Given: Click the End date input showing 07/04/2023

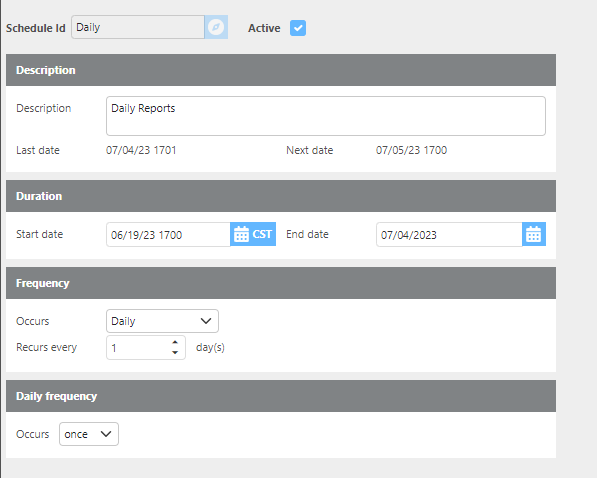Looking at the screenshot, I should [449, 235].
